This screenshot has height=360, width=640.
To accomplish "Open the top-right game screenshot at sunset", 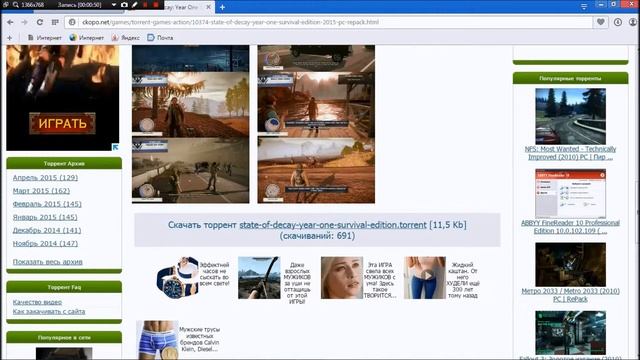I will tap(316, 105).
